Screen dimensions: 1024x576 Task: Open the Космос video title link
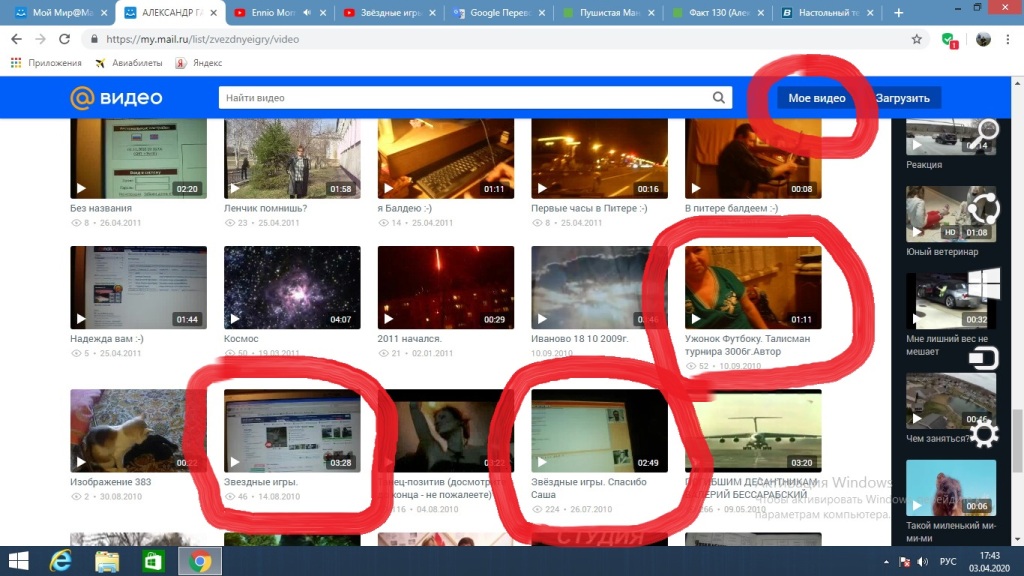(241, 338)
